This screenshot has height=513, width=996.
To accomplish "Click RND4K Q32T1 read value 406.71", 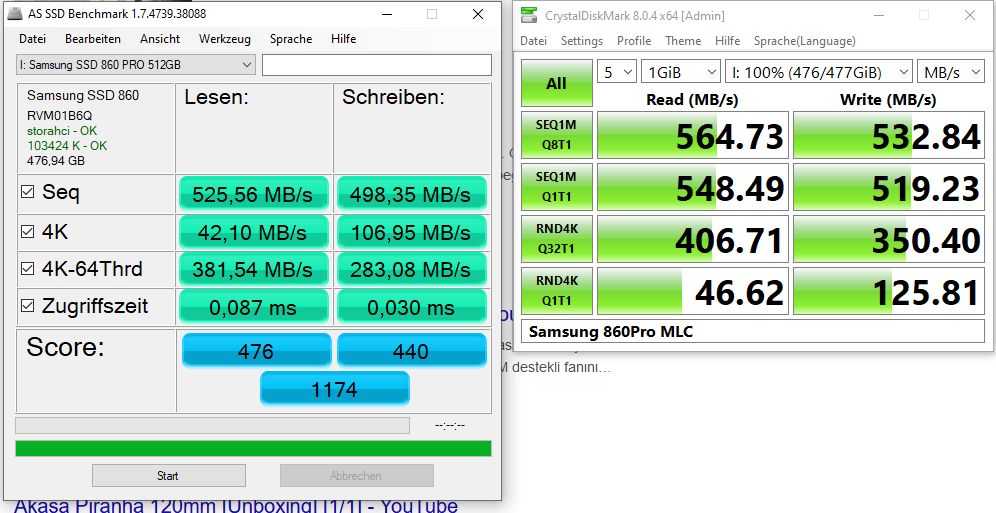I will [693, 239].
